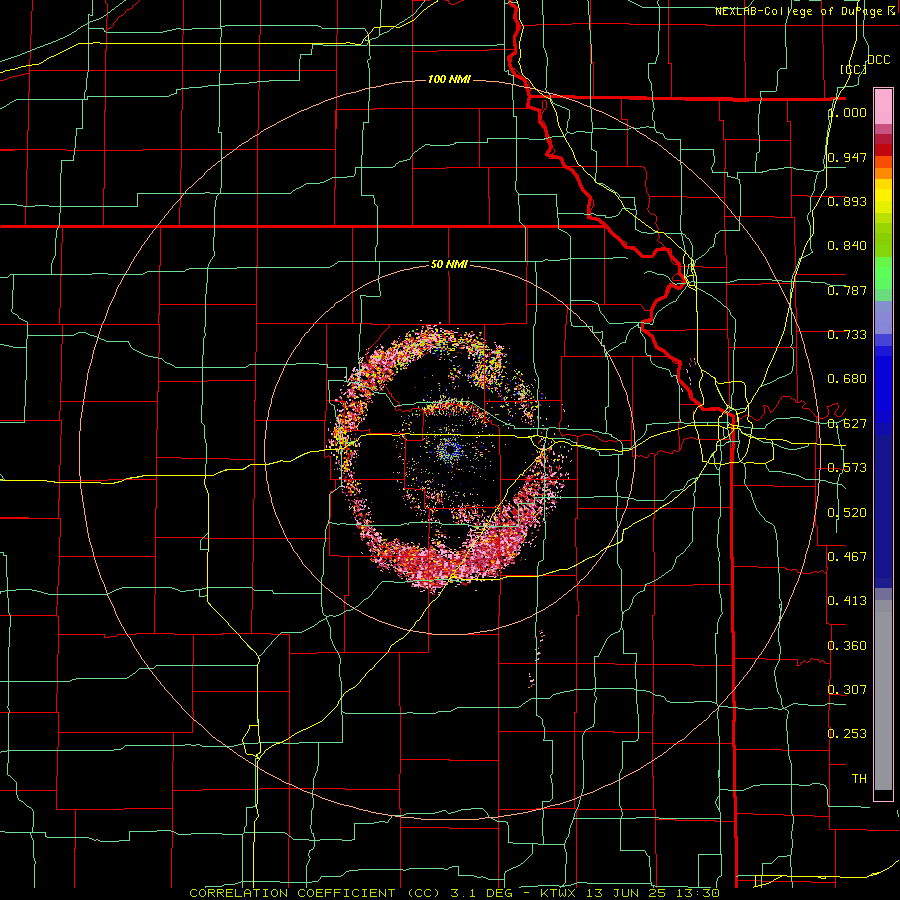Click the 0.467 legend value
Screen dimensions: 900x900
click(x=847, y=556)
